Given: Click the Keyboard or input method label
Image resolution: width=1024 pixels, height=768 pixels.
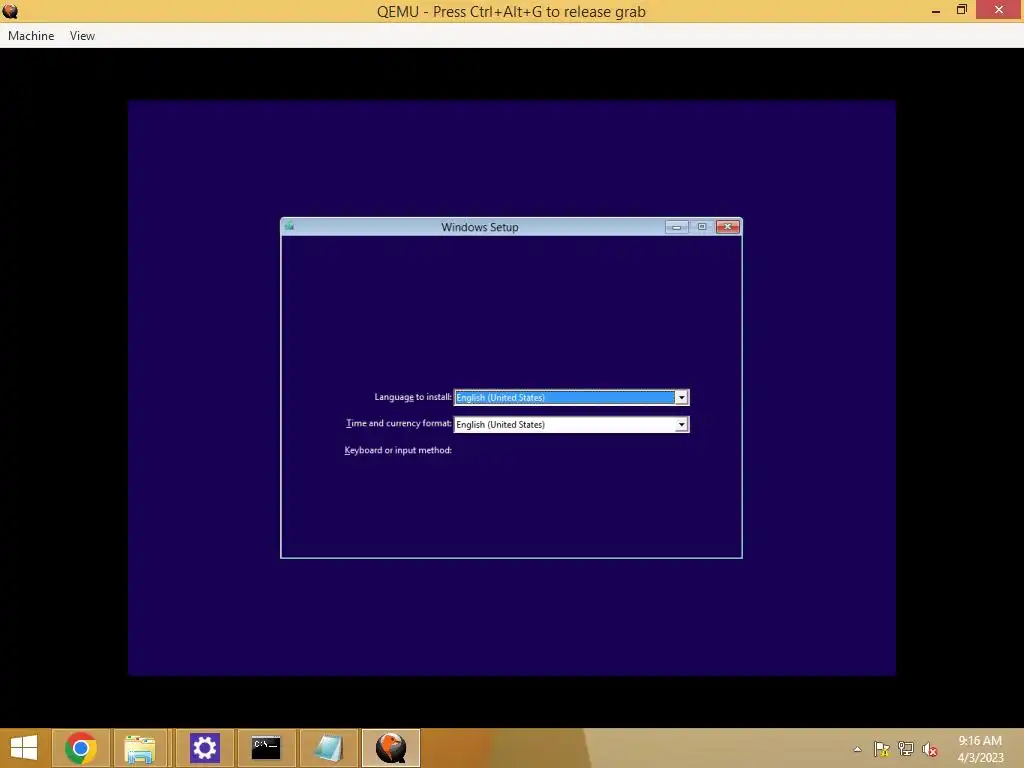Looking at the screenshot, I should (398, 450).
